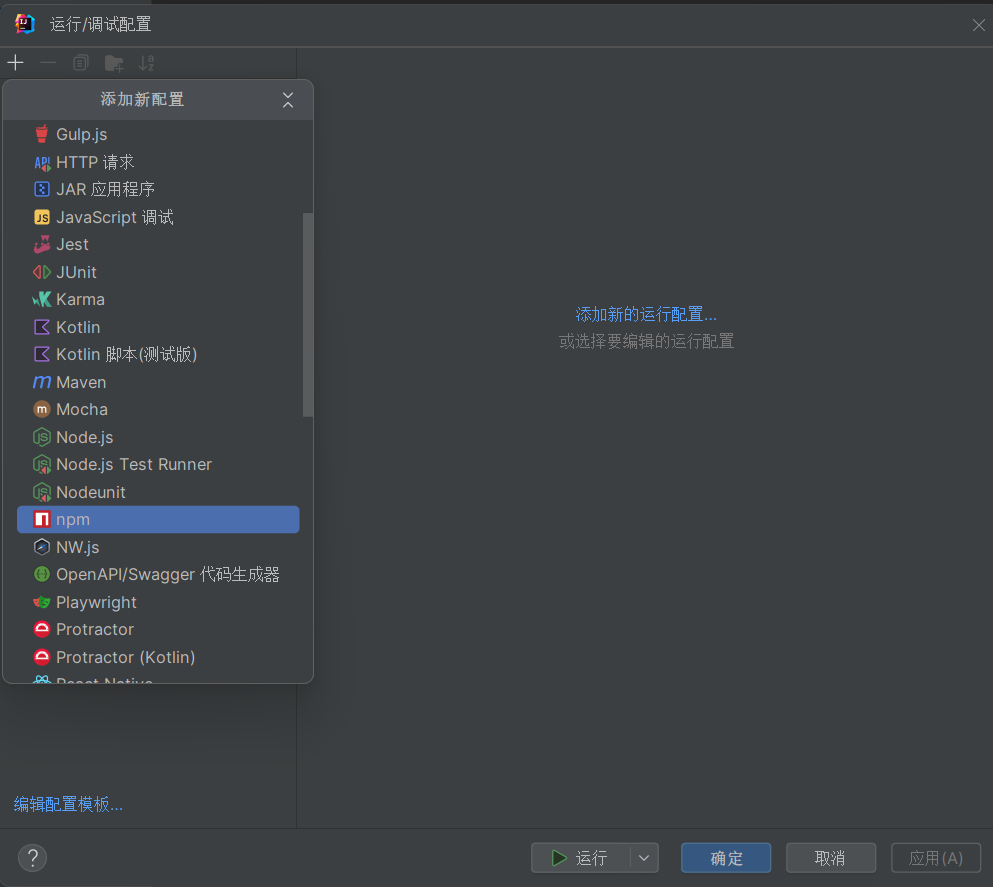Click the JAR application icon
This screenshot has height=887, width=993.
click(42, 189)
